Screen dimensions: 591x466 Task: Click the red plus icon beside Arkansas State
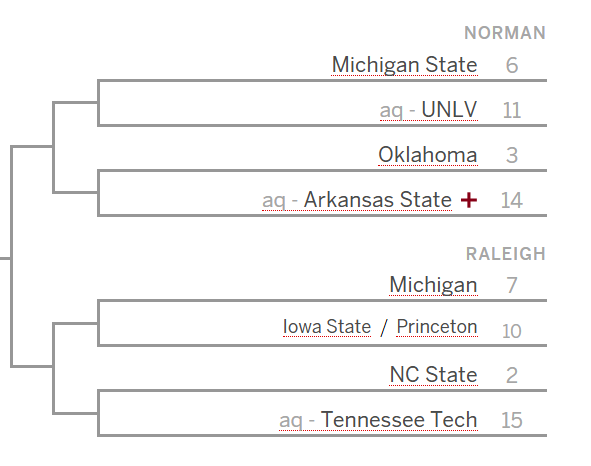[x=469, y=200]
